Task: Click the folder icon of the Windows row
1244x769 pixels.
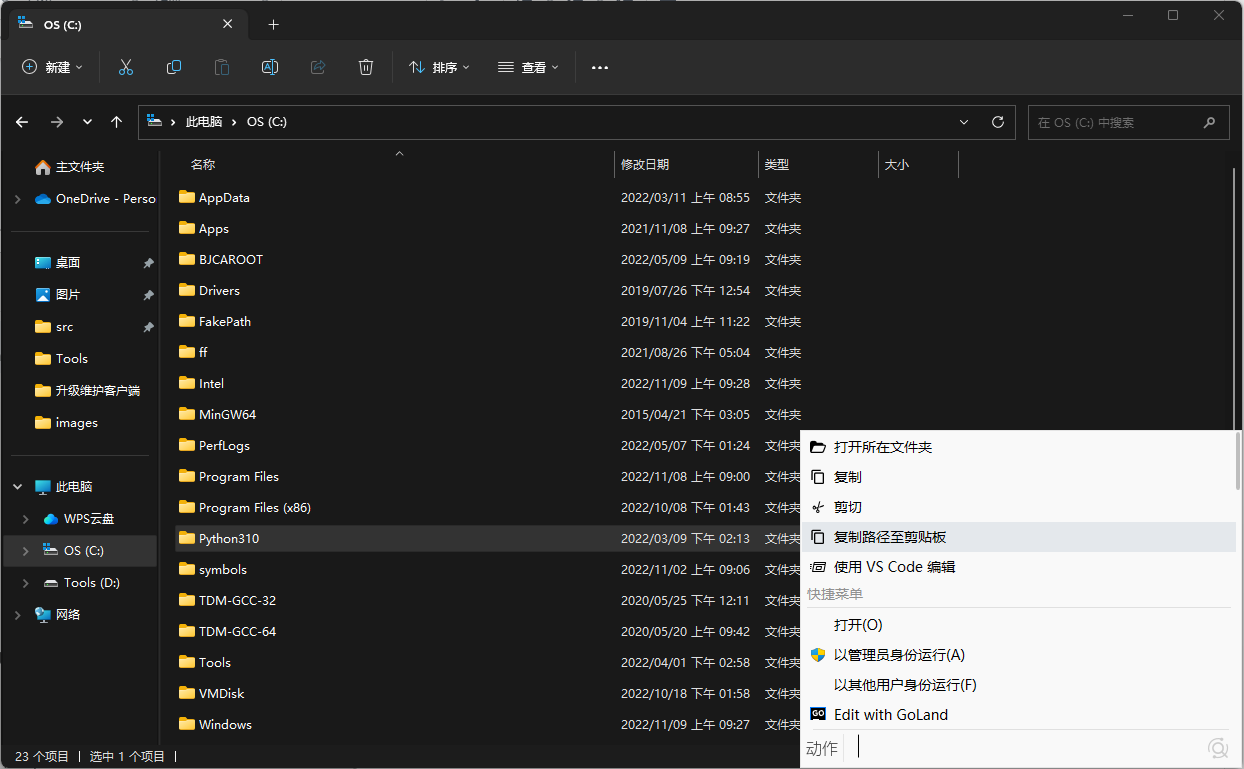Action: pyautogui.click(x=187, y=724)
